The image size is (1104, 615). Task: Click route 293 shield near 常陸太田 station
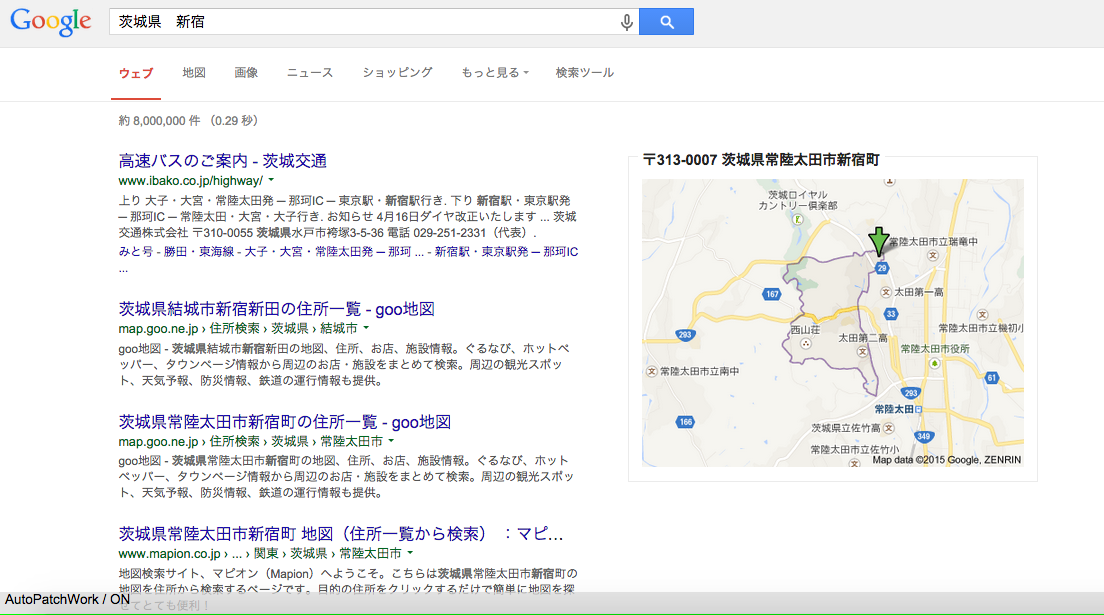click(x=910, y=393)
